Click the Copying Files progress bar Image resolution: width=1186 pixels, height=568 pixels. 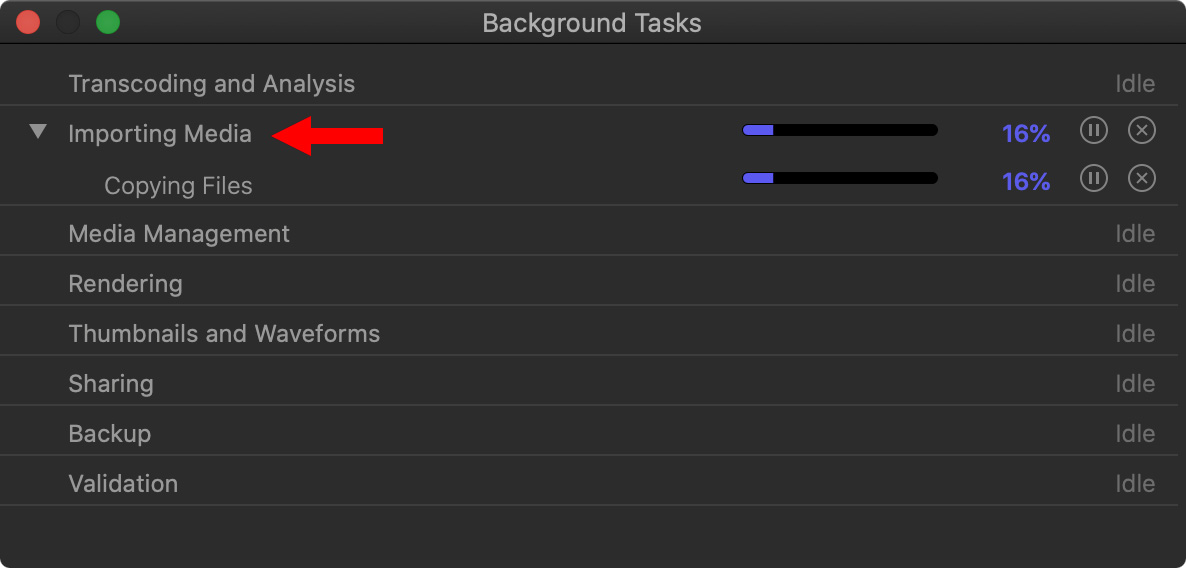coord(840,178)
